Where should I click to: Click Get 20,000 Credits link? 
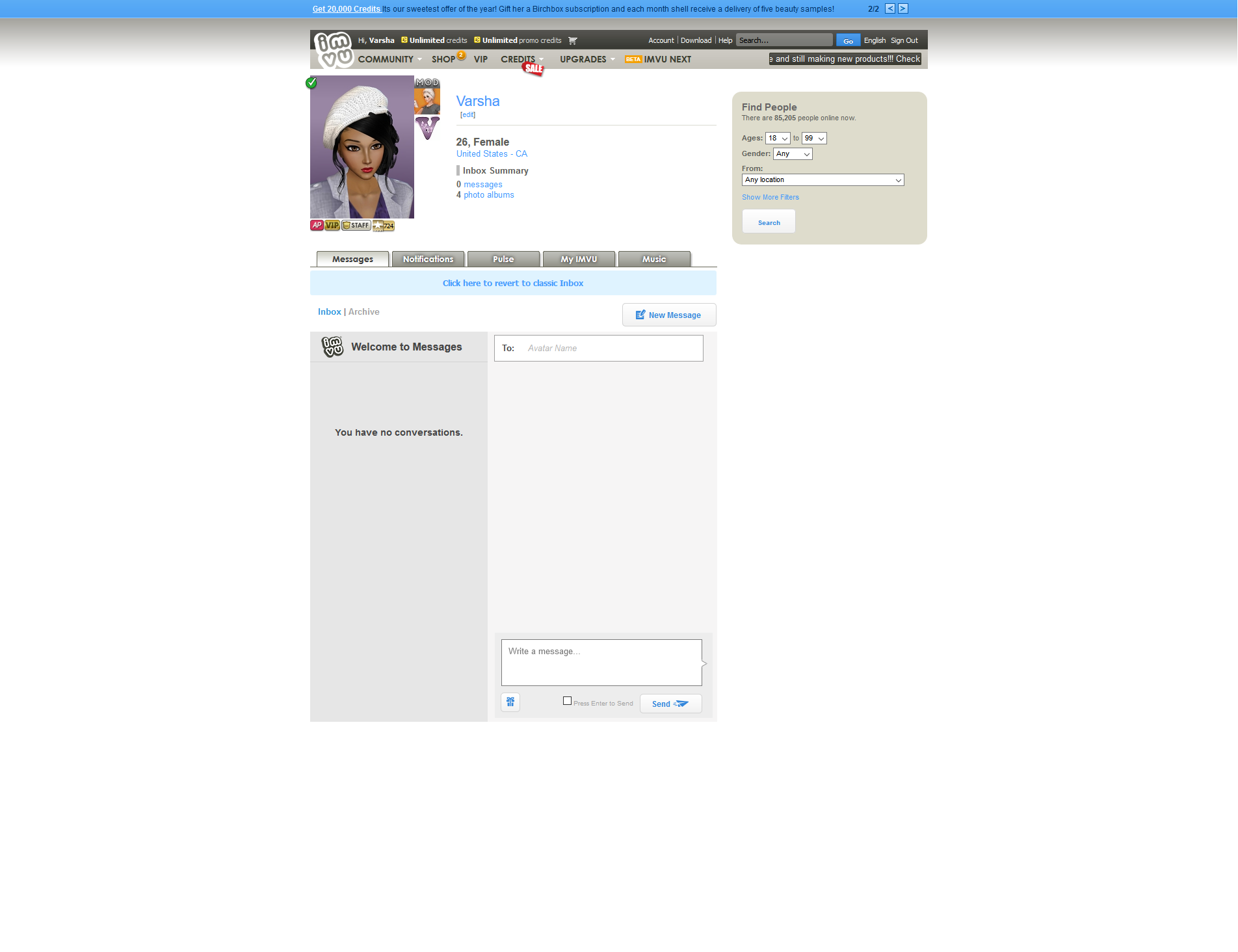pyautogui.click(x=347, y=9)
